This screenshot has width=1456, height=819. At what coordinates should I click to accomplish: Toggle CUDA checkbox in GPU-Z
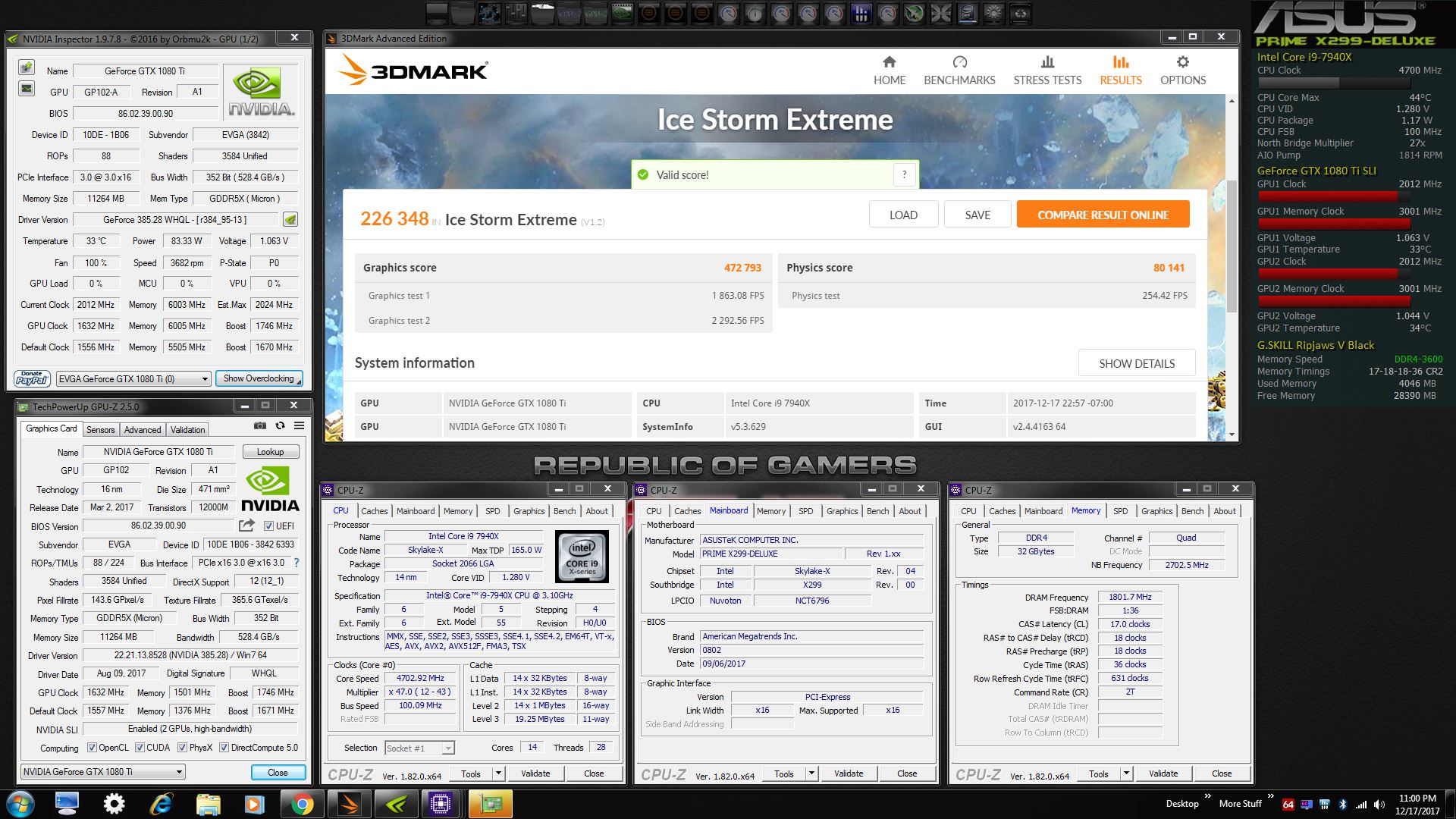tap(140, 748)
